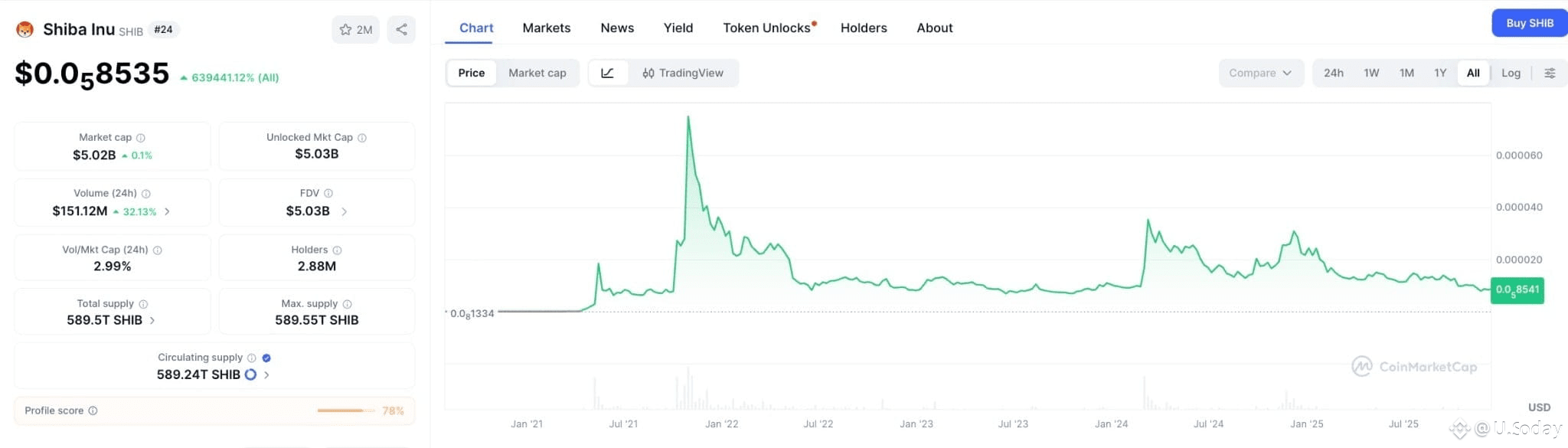Click the Holders info icon
The image size is (1568, 448).
[337, 250]
